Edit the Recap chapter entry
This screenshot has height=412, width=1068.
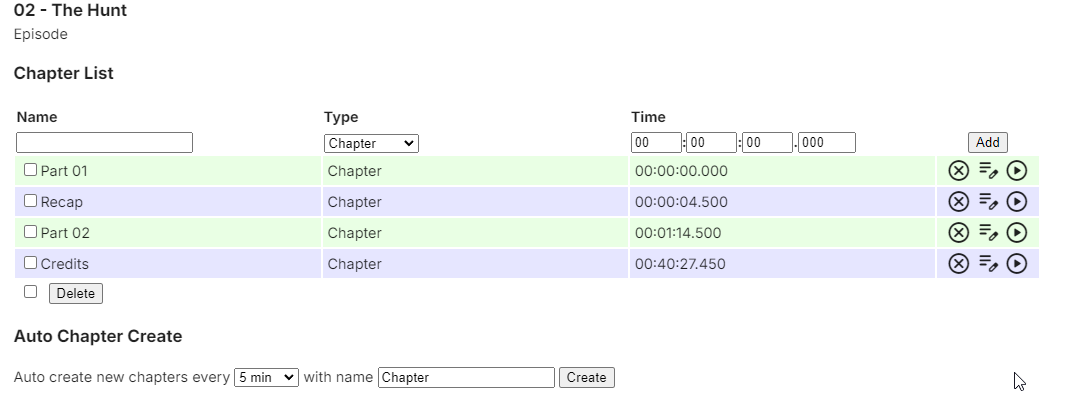click(x=988, y=202)
